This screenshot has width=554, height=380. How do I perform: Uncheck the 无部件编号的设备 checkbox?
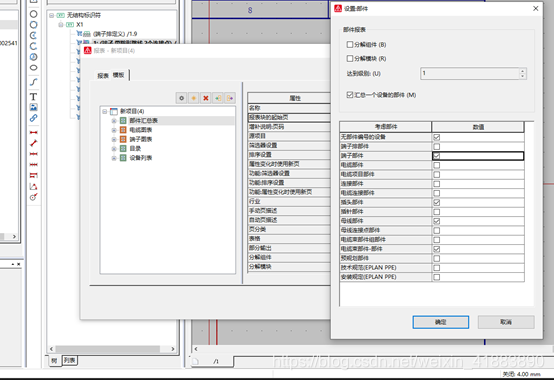(x=437, y=137)
